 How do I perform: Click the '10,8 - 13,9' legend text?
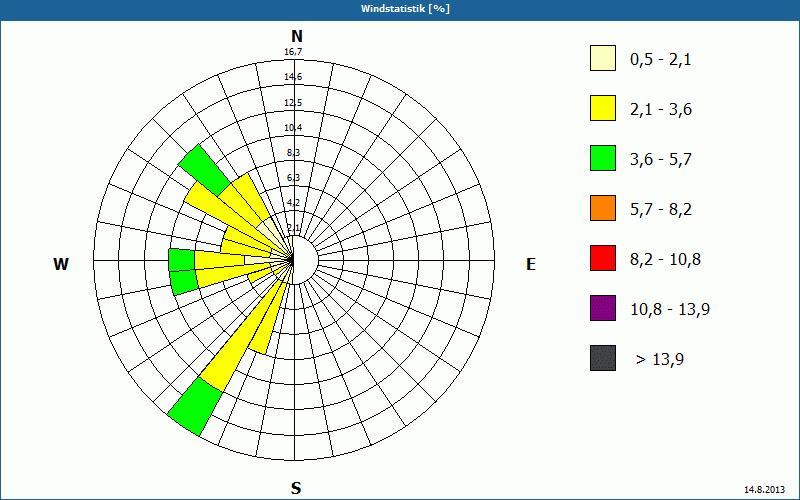pos(670,310)
